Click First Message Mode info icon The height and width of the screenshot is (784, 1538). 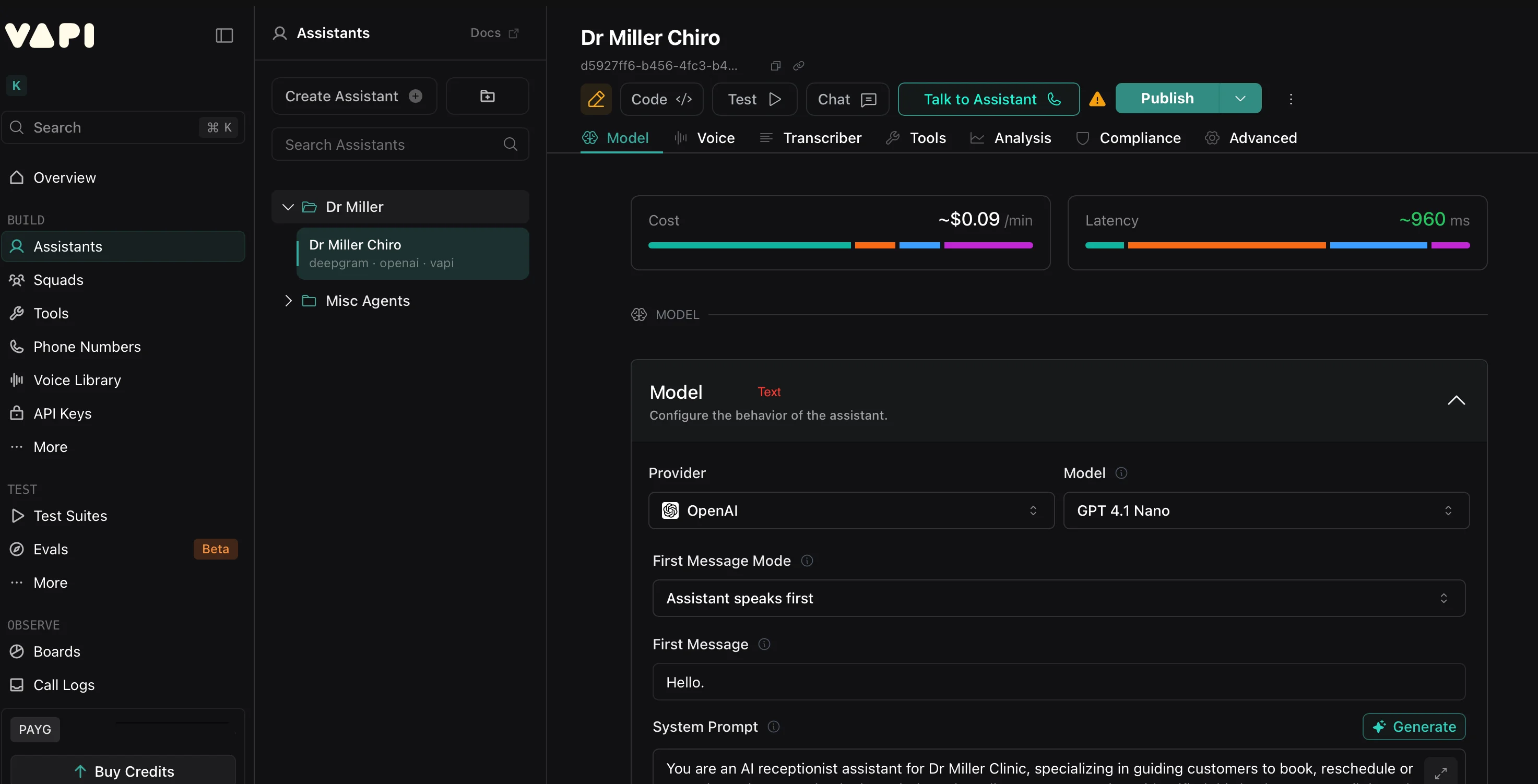point(807,561)
